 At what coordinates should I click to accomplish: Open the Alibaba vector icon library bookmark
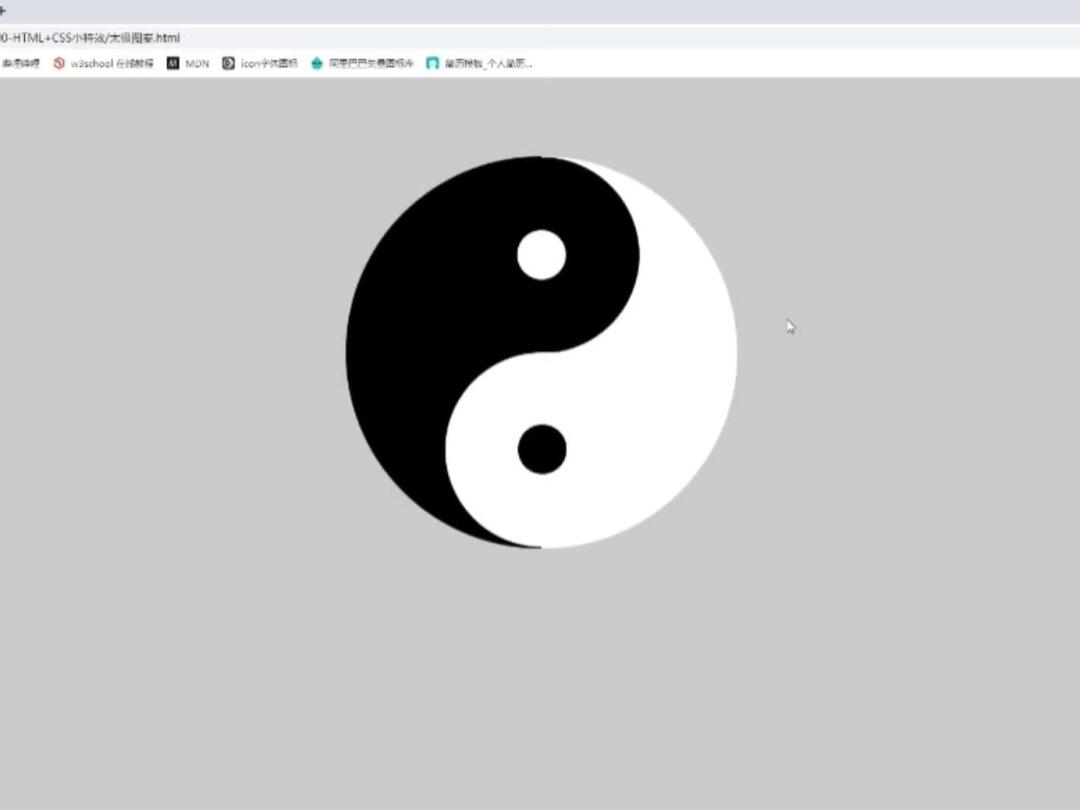362,63
